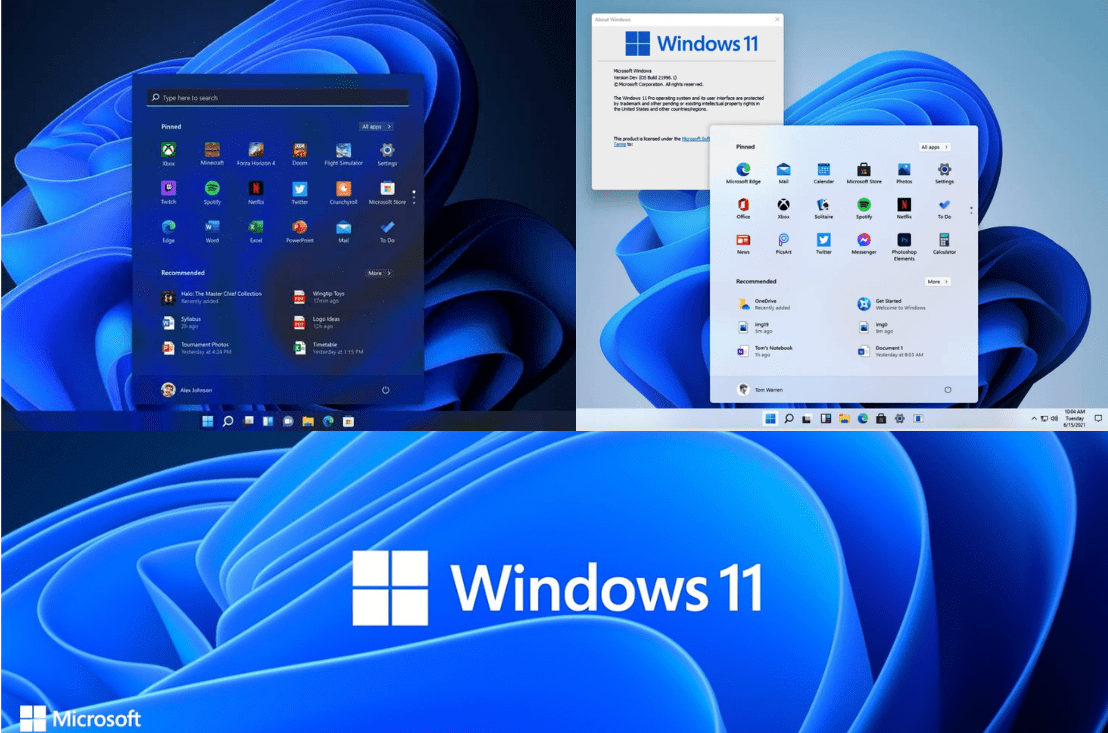Launch Flight Simulator from pinned apps
Image resolution: width=1108 pixels, height=733 pixels.
pyautogui.click(x=343, y=153)
